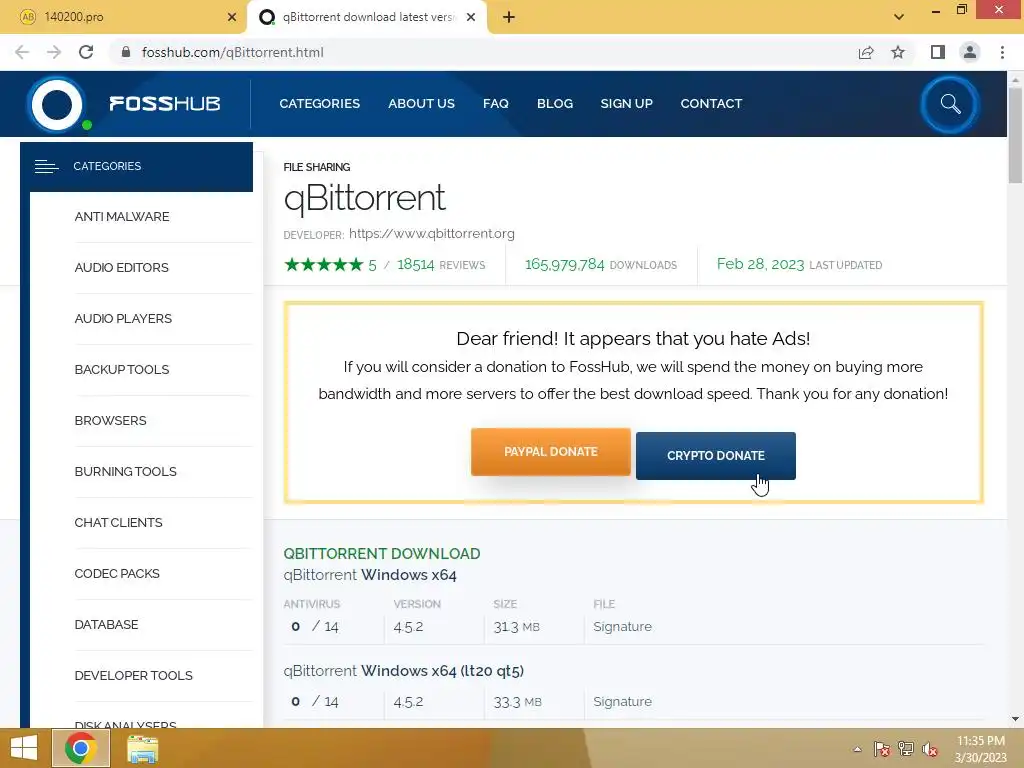Click the muted volume tray icon
Image resolution: width=1024 pixels, height=768 pixels.
point(929,749)
